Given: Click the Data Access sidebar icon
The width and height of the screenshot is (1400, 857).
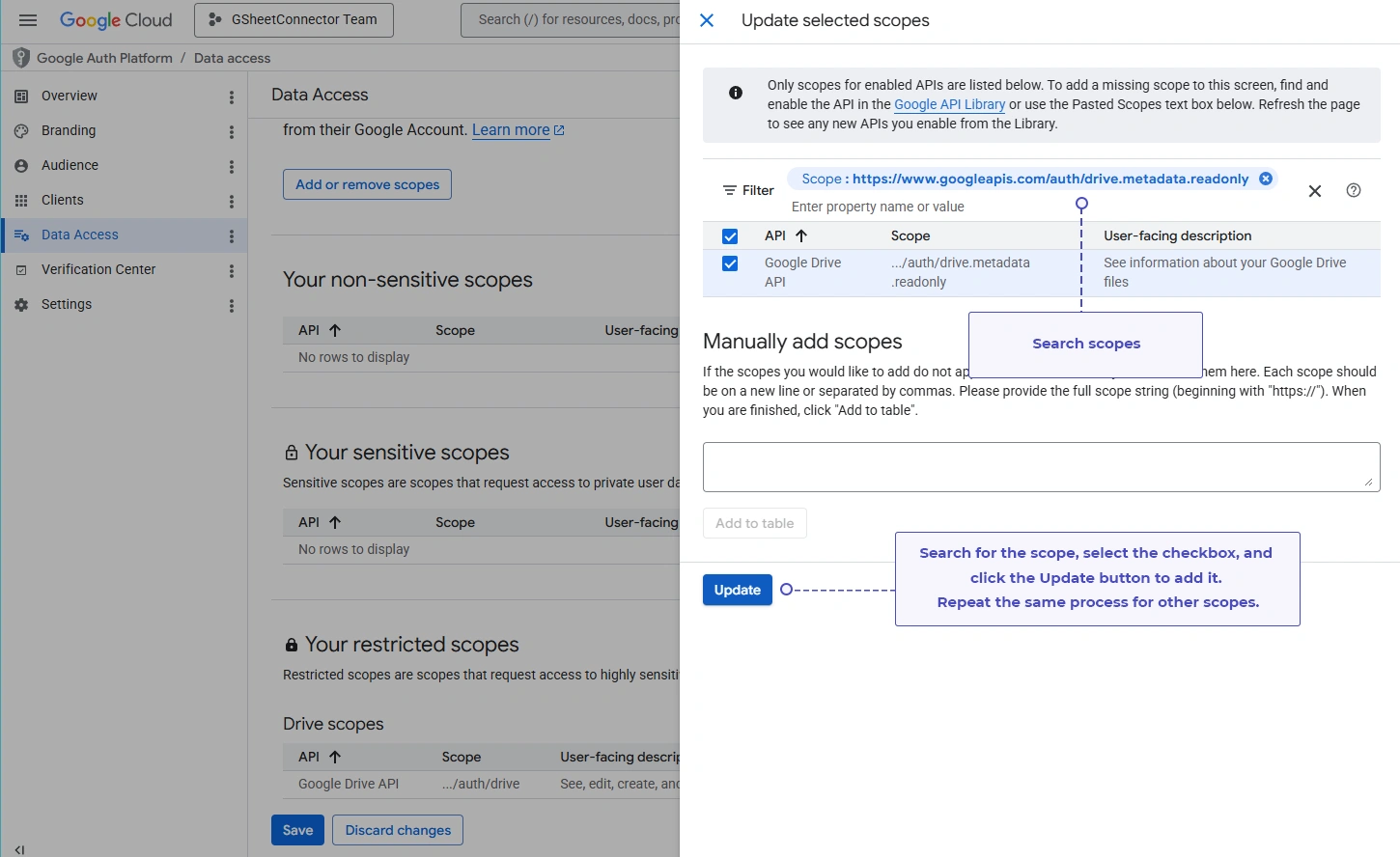Looking at the screenshot, I should coord(21,235).
